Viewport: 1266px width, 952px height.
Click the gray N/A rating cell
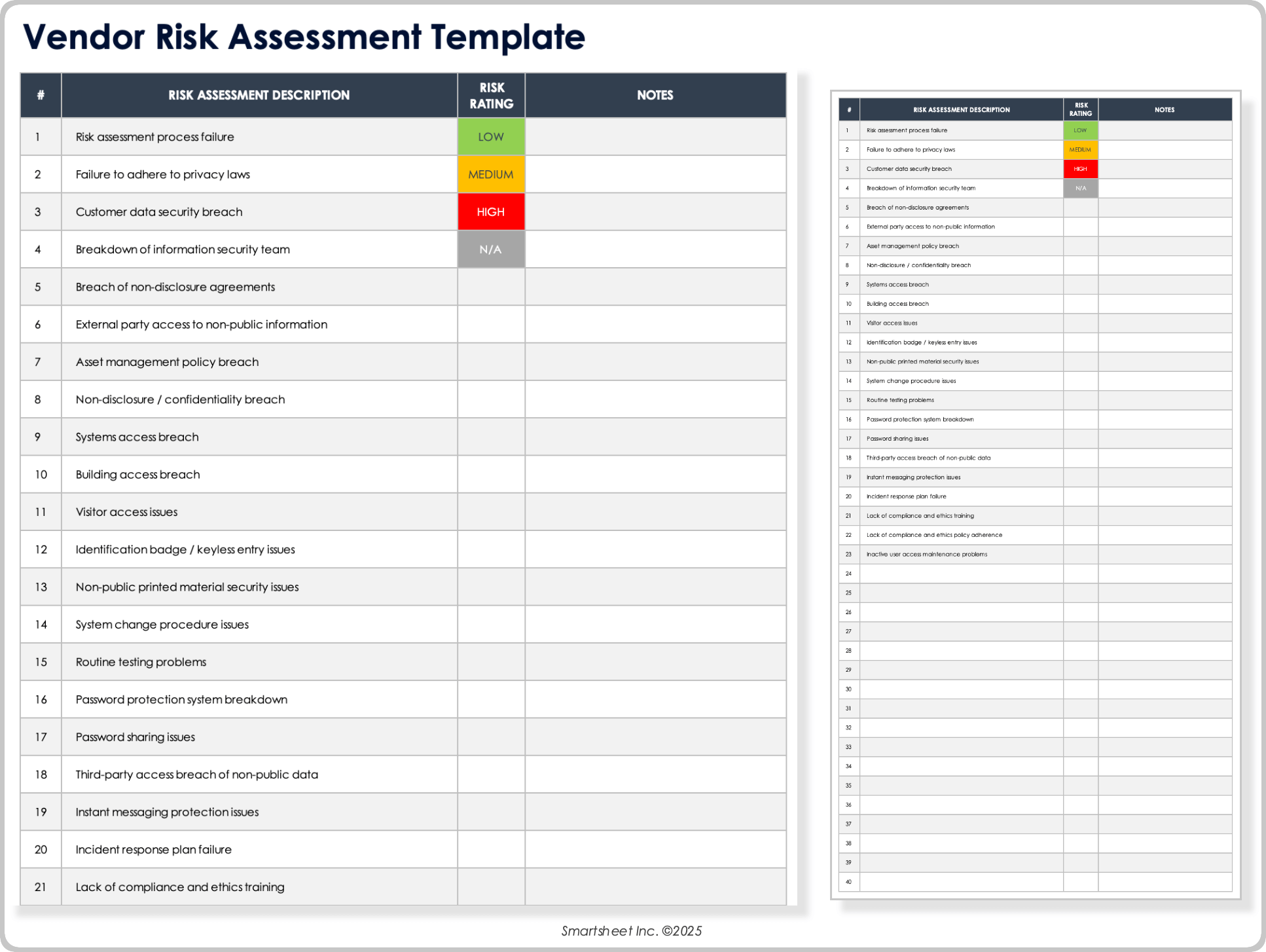pos(490,249)
